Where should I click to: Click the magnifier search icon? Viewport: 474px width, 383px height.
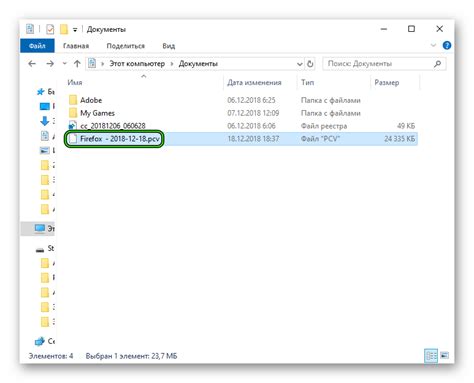tap(438, 63)
